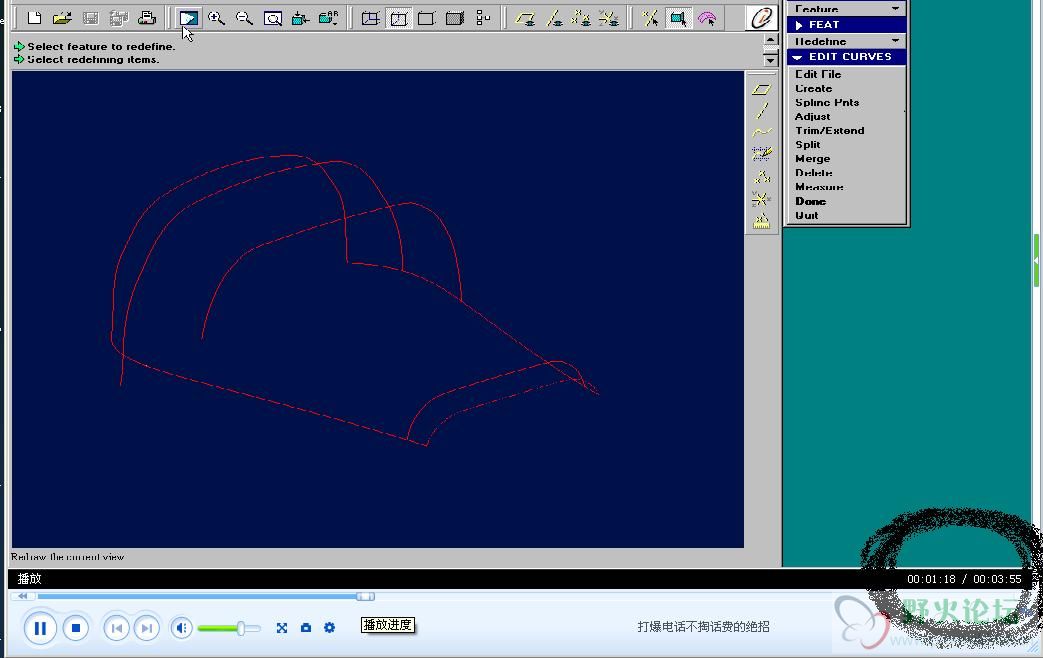Collapse the EDIT CURVES menu header
Viewport: 1043px width, 658px height.
tap(845, 57)
